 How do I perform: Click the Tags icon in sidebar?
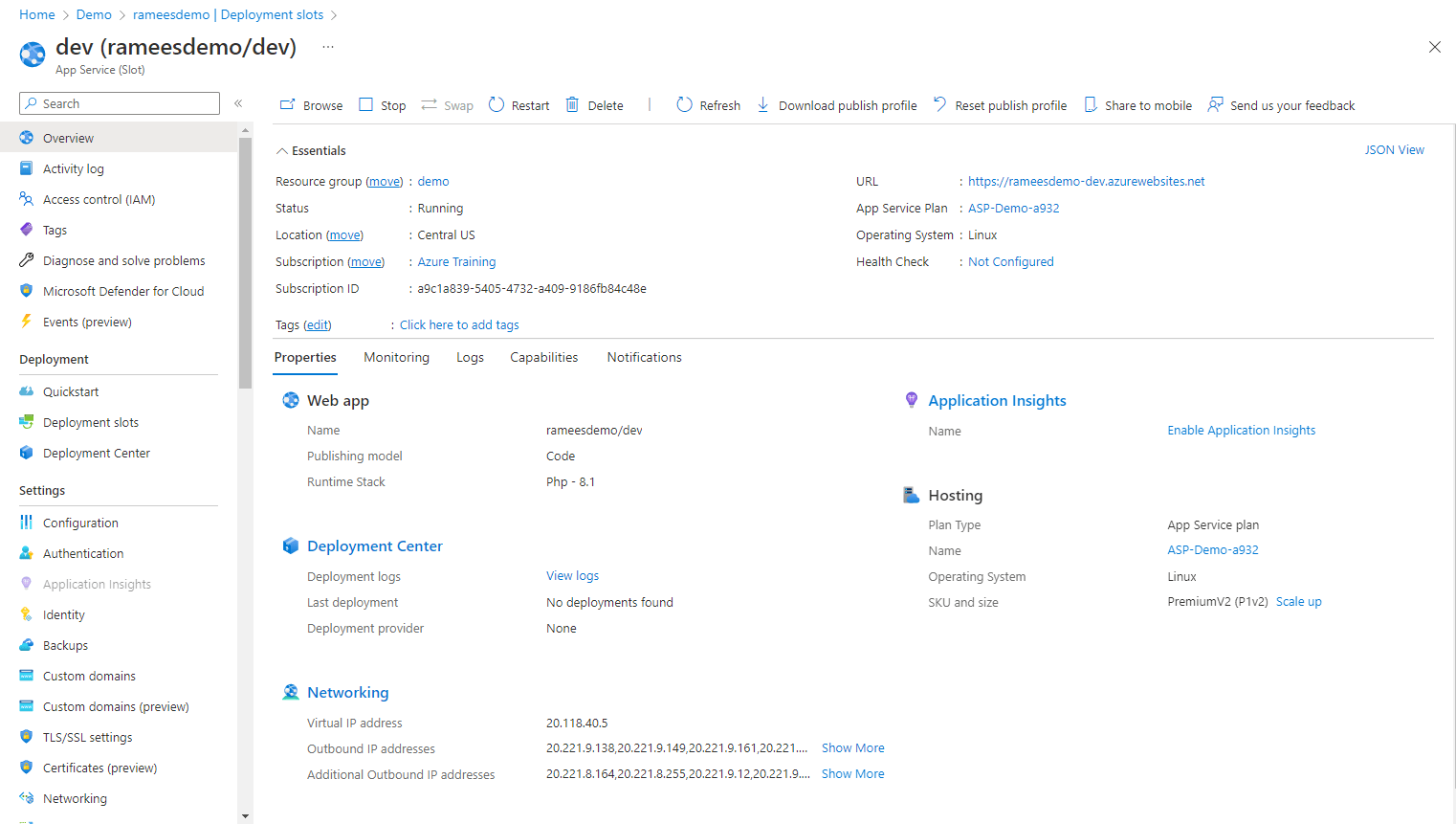pyautogui.click(x=27, y=230)
